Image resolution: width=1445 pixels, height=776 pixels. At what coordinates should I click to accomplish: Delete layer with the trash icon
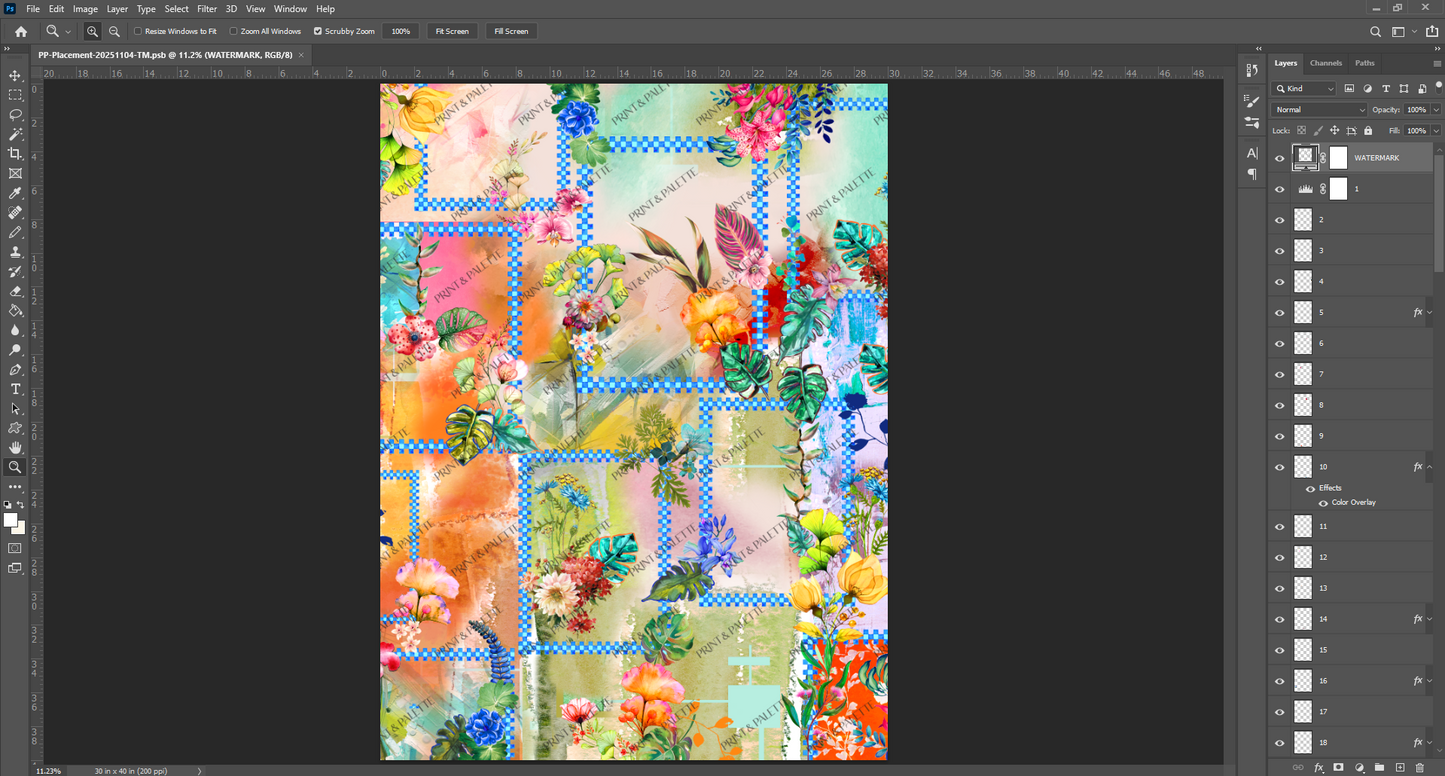[x=1419, y=767]
